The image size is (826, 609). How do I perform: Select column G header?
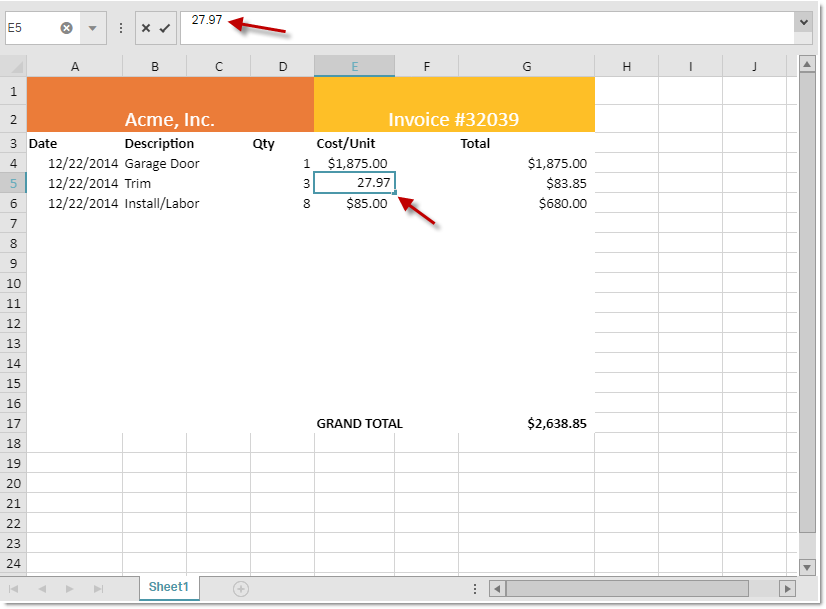(526, 66)
